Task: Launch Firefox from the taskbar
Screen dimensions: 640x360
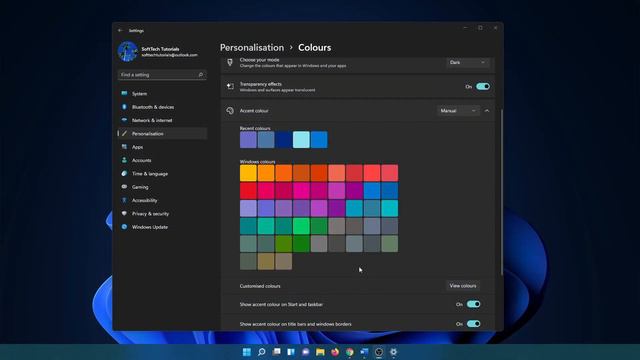Action: [x=335, y=352]
